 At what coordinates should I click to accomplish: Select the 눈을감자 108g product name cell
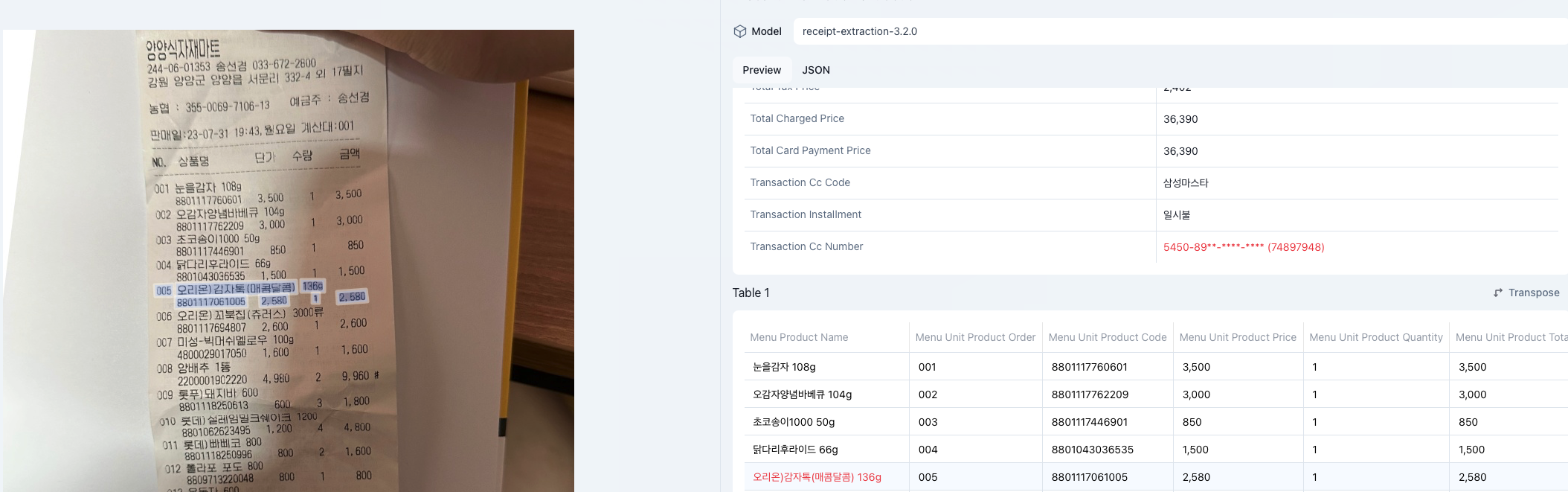(x=784, y=367)
